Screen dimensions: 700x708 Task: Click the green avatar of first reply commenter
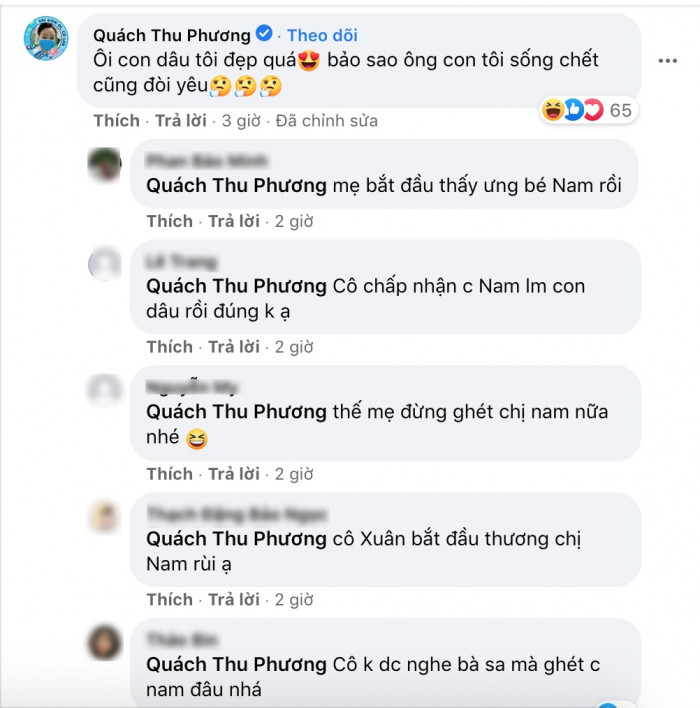105,165
